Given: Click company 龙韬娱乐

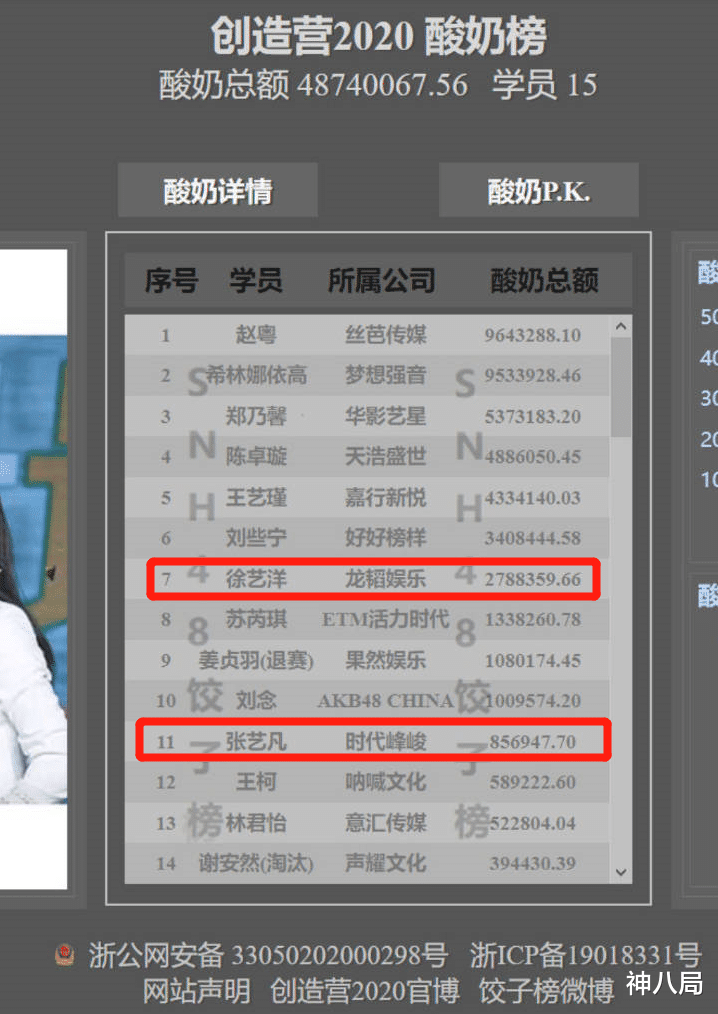Looking at the screenshot, I should (x=386, y=579).
